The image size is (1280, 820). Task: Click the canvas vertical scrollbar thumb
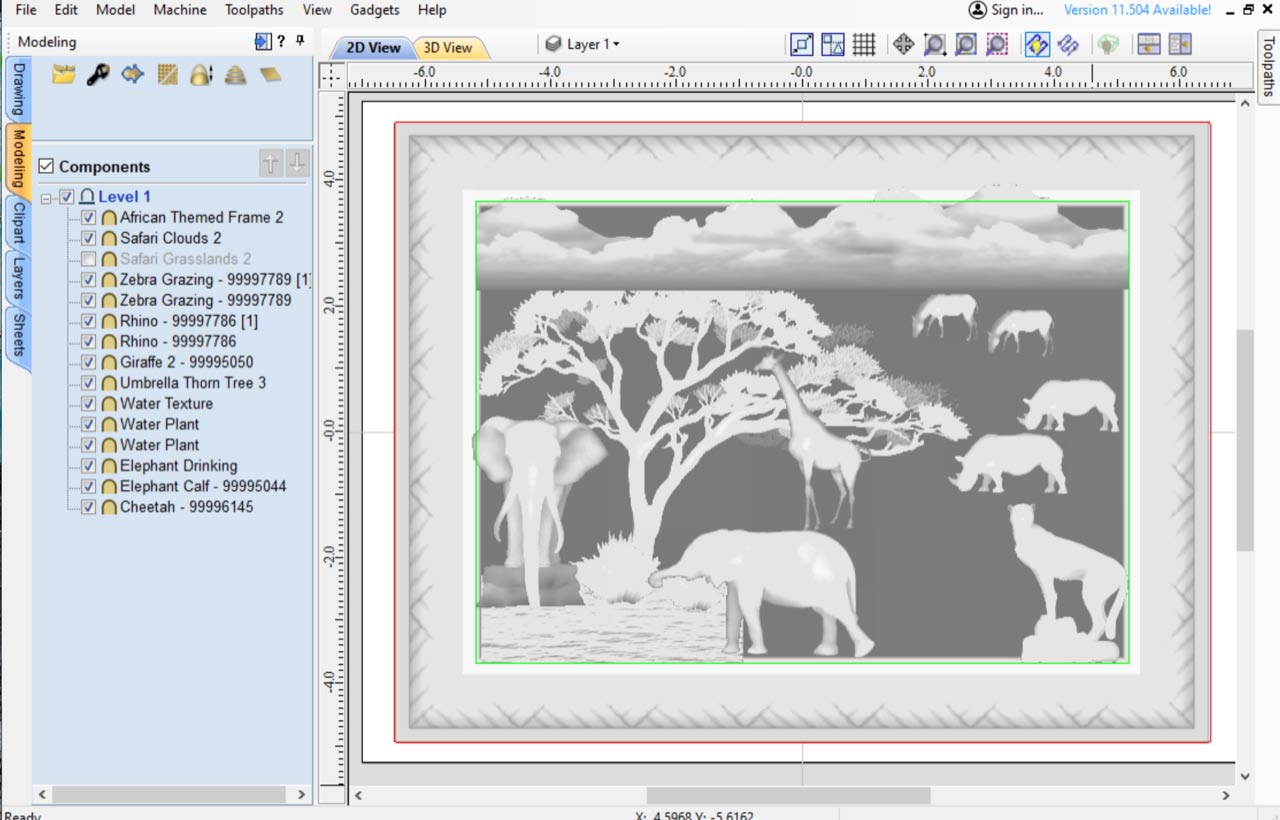pos(1244,440)
